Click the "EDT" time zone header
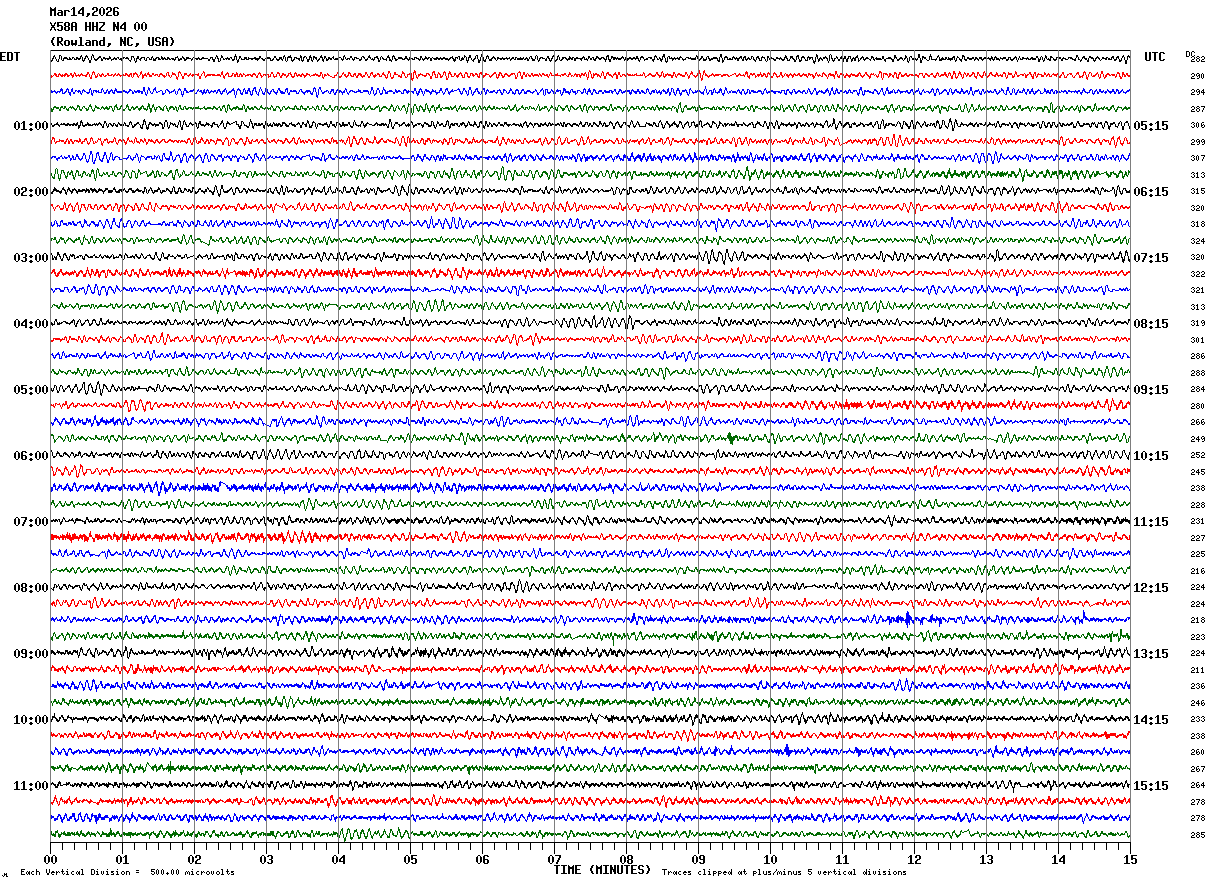 tap(10, 57)
